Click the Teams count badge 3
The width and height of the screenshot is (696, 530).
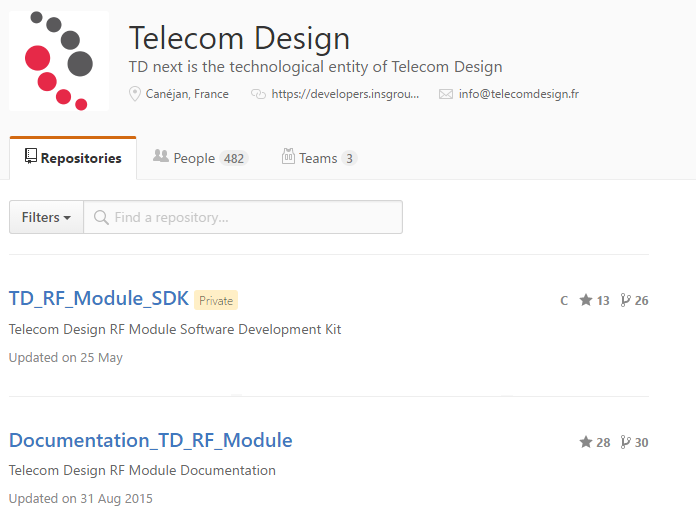pos(349,158)
